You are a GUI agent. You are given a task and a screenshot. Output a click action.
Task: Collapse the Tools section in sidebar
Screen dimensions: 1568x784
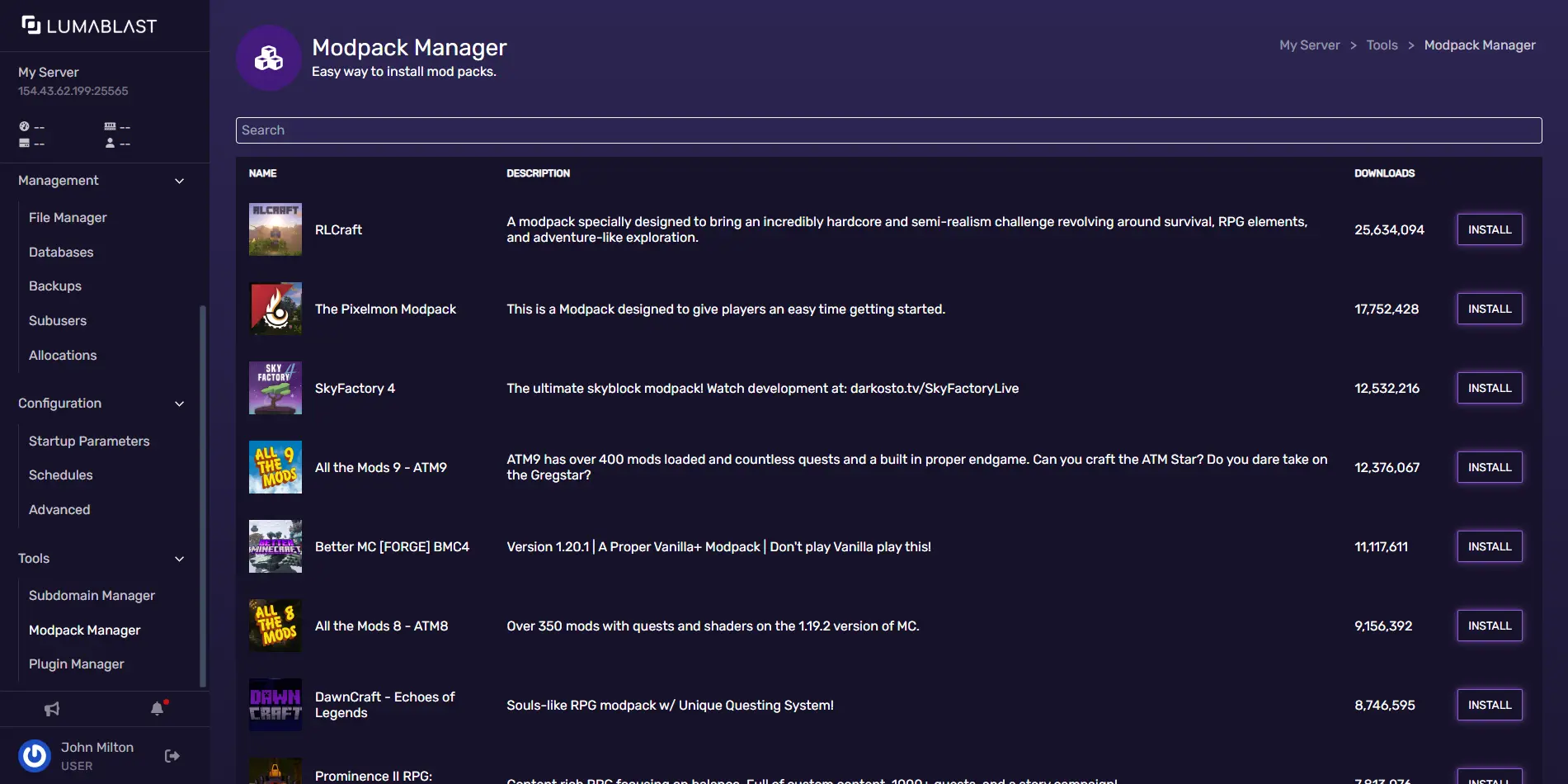click(179, 559)
